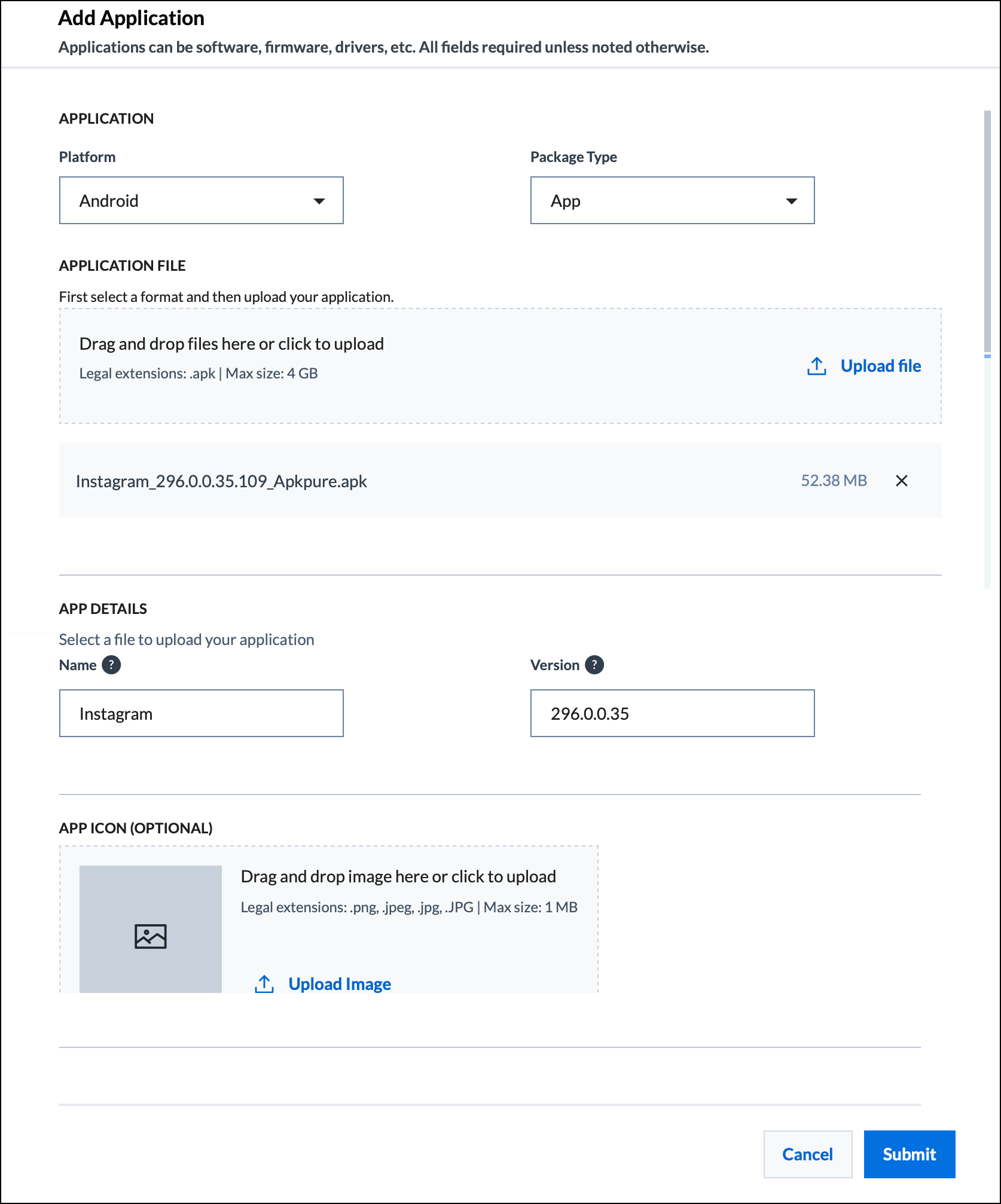This screenshot has width=1001, height=1204.
Task: Click the image placeholder icon
Action: (151, 936)
